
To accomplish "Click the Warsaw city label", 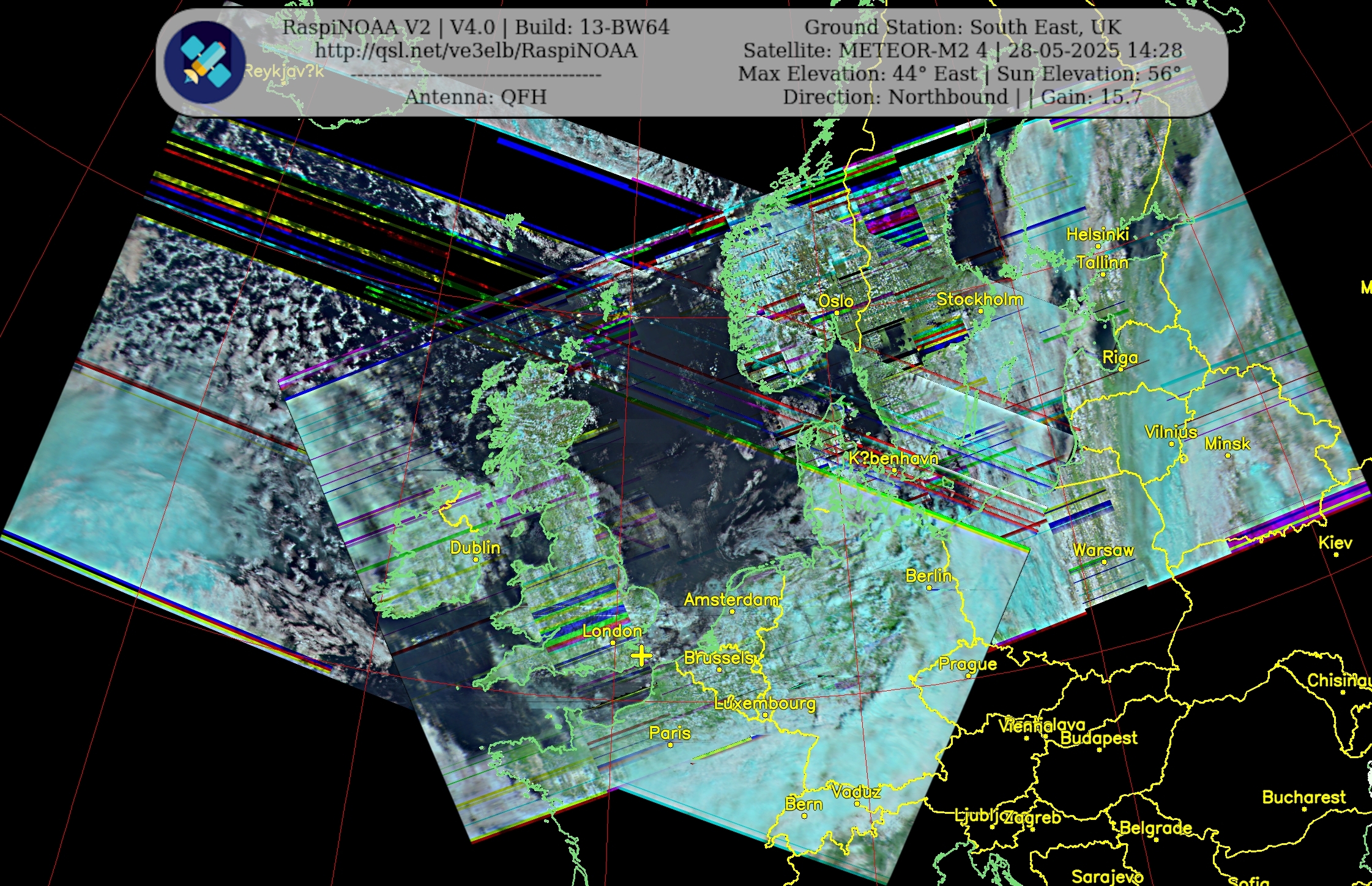I will tap(1103, 550).
